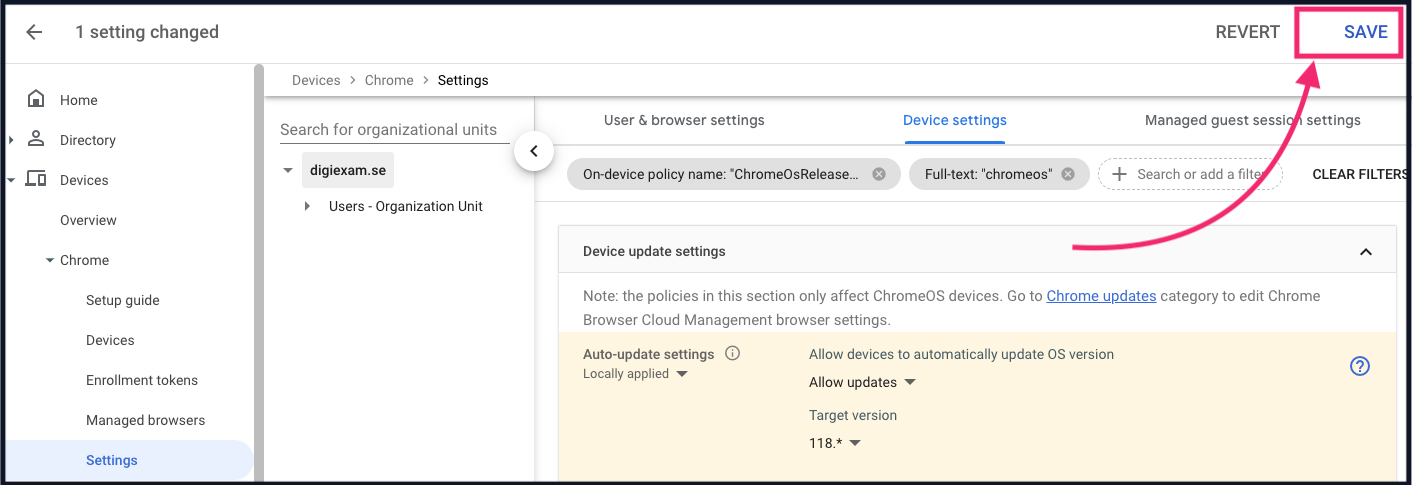This screenshot has width=1412, height=485.
Task: Open the Allow updates dropdown
Action: coord(863,382)
